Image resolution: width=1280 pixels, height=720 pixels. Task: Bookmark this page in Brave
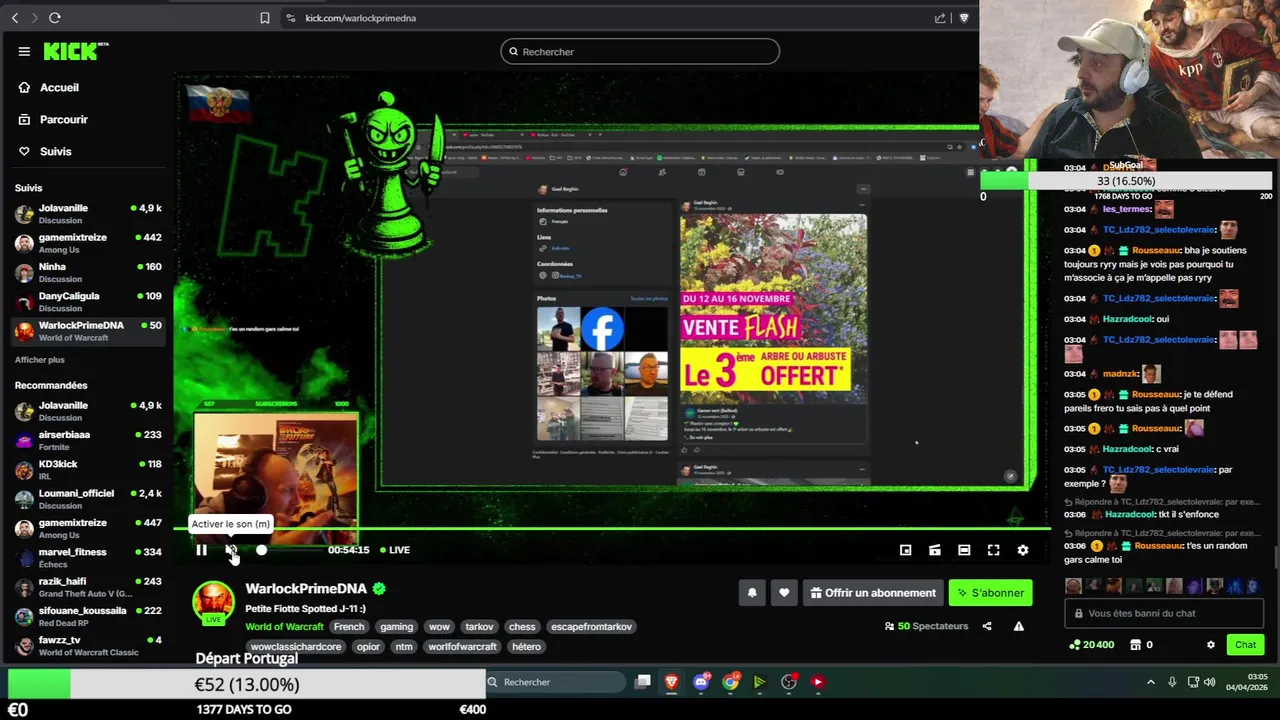tap(265, 18)
